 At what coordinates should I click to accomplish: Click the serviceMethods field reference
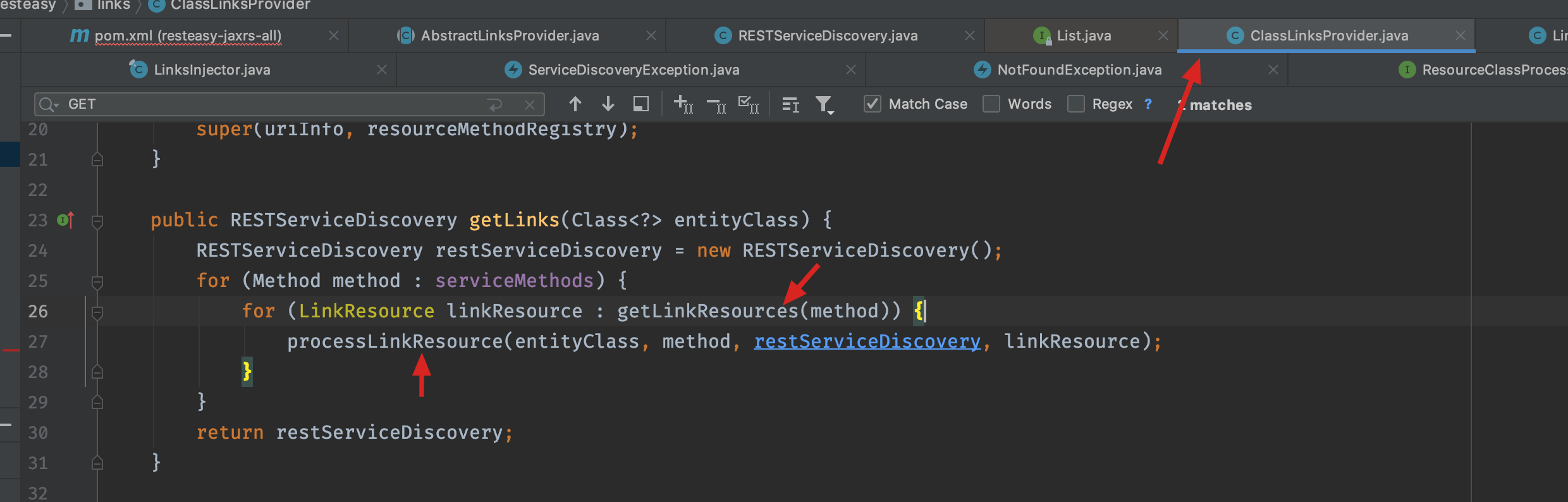click(514, 281)
